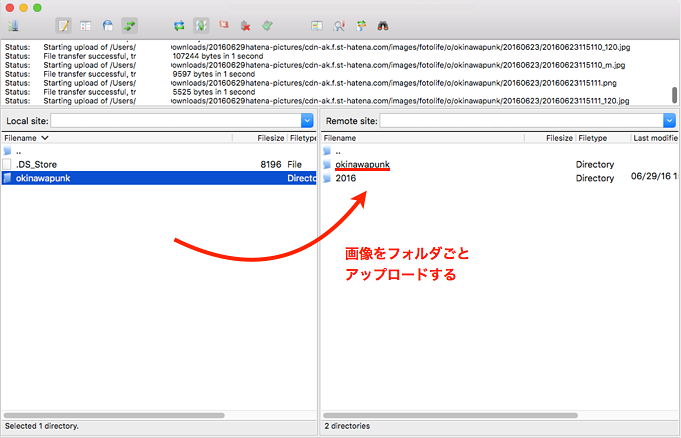Viewport: 681px width, 438px height.
Task: Click the log line ending 20160623115111.png
Action: point(311,83)
